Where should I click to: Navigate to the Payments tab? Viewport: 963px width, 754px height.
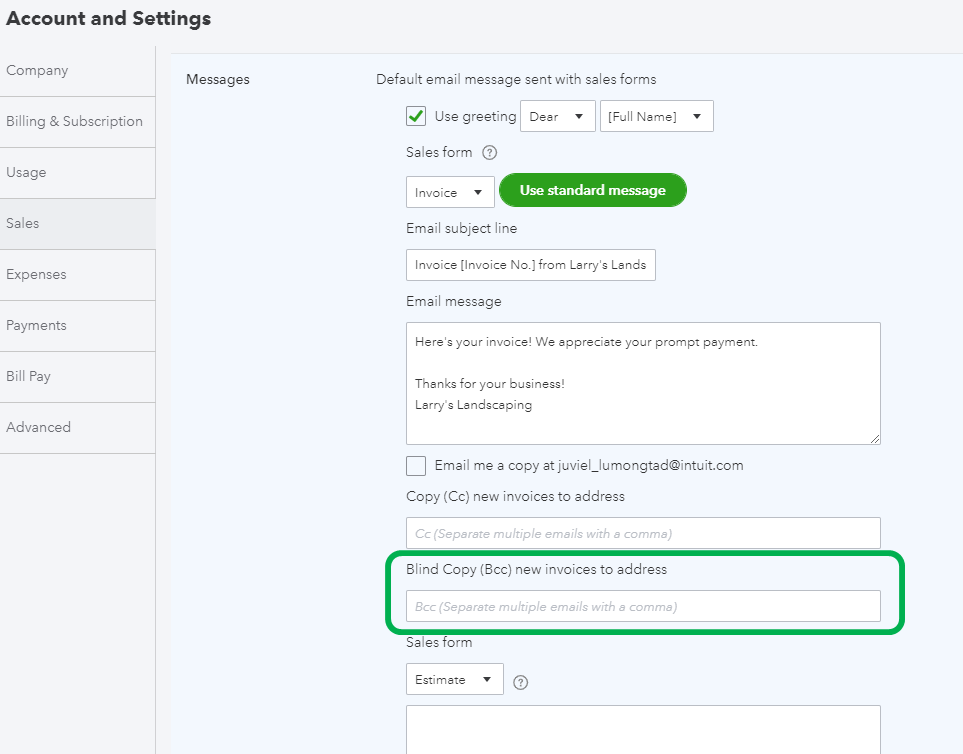click(77, 326)
